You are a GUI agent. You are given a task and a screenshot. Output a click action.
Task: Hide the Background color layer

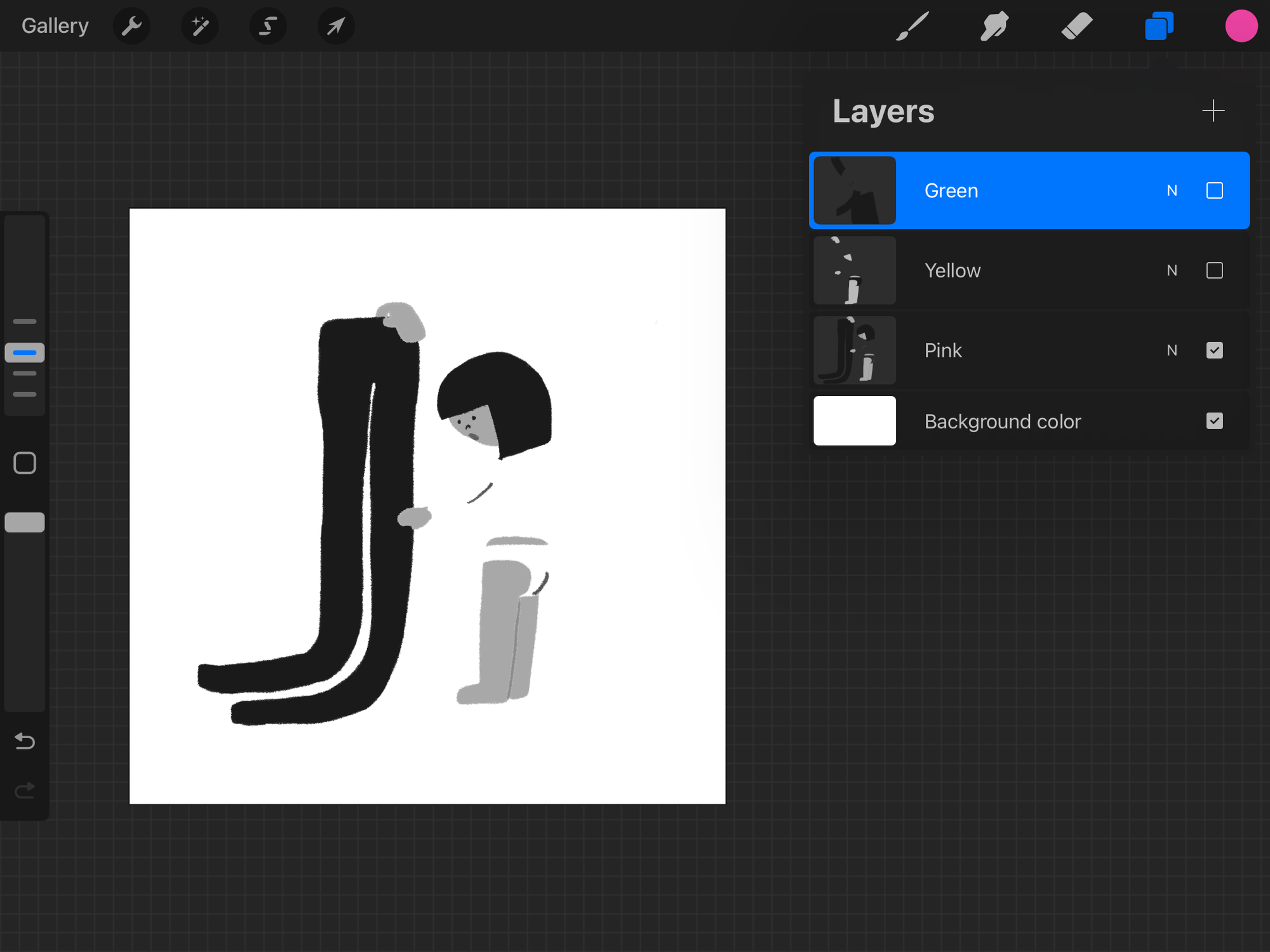[x=1214, y=421]
